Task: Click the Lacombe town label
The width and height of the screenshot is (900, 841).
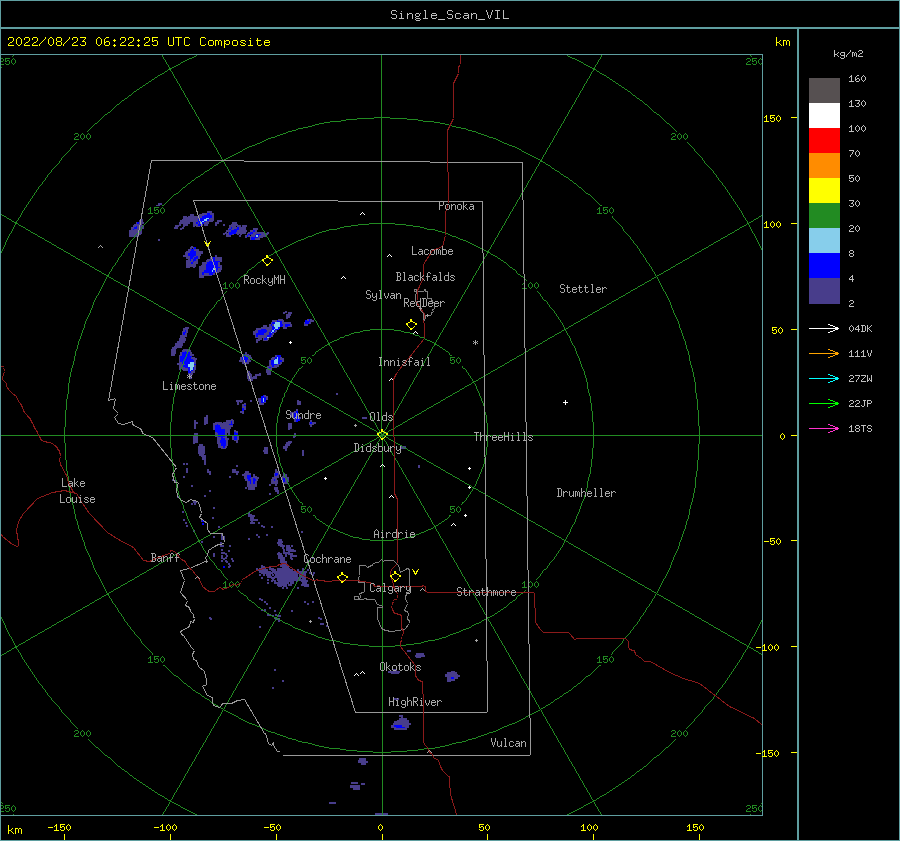Action: pos(432,251)
